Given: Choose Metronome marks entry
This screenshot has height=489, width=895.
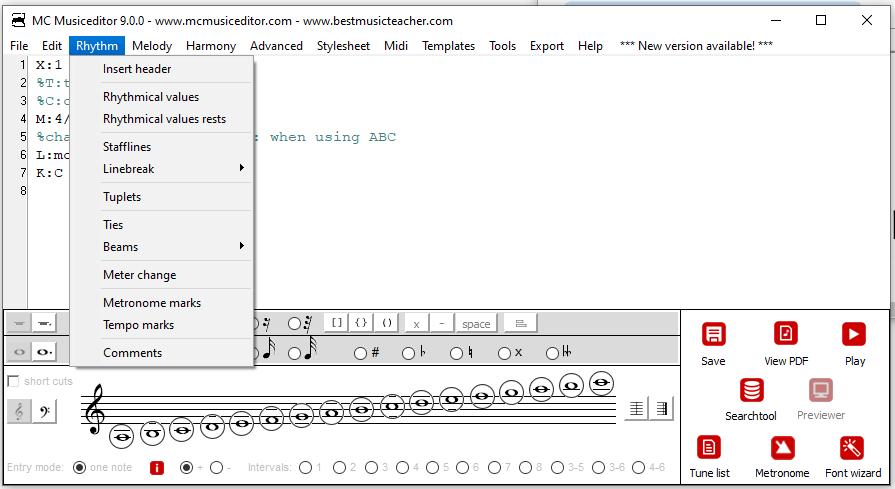Looking at the screenshot, I should [162, 303].
